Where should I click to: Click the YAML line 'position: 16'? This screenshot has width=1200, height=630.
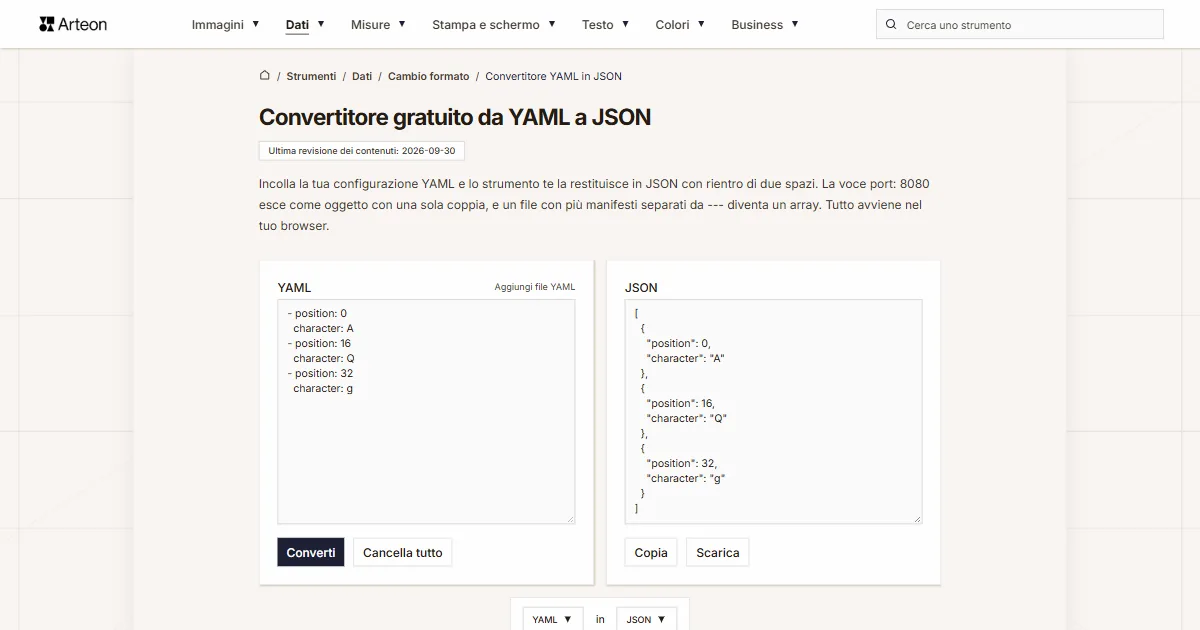319,343
